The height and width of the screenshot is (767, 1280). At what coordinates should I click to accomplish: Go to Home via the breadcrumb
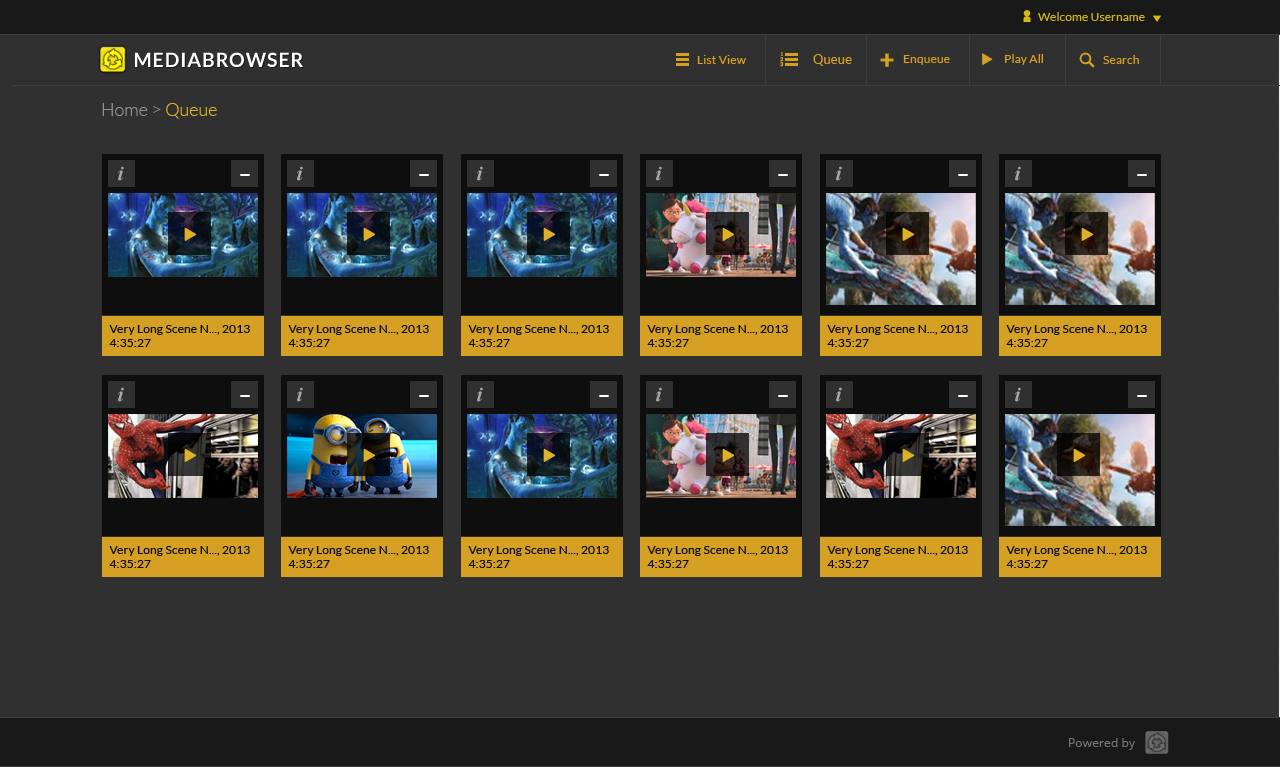[x=124, y=110]
